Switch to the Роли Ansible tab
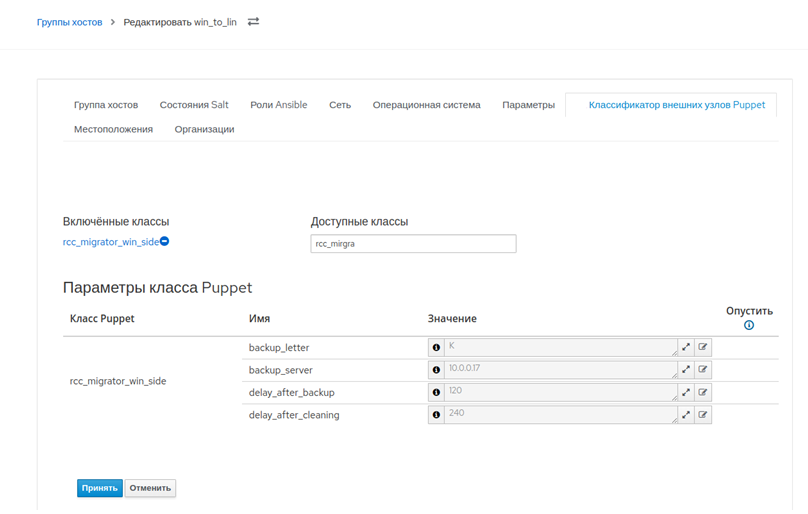Screen dimensions: 808x514 coord(278,105)
